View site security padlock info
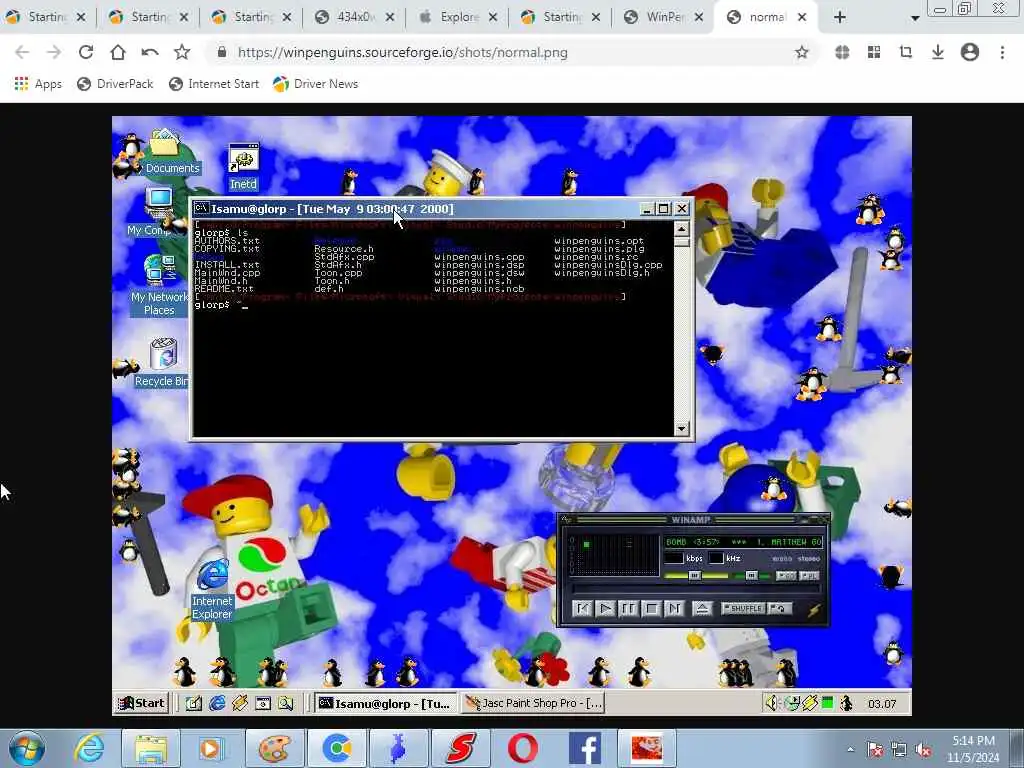Viewport: 1024px width, 768px height. [x=222, y=52]
